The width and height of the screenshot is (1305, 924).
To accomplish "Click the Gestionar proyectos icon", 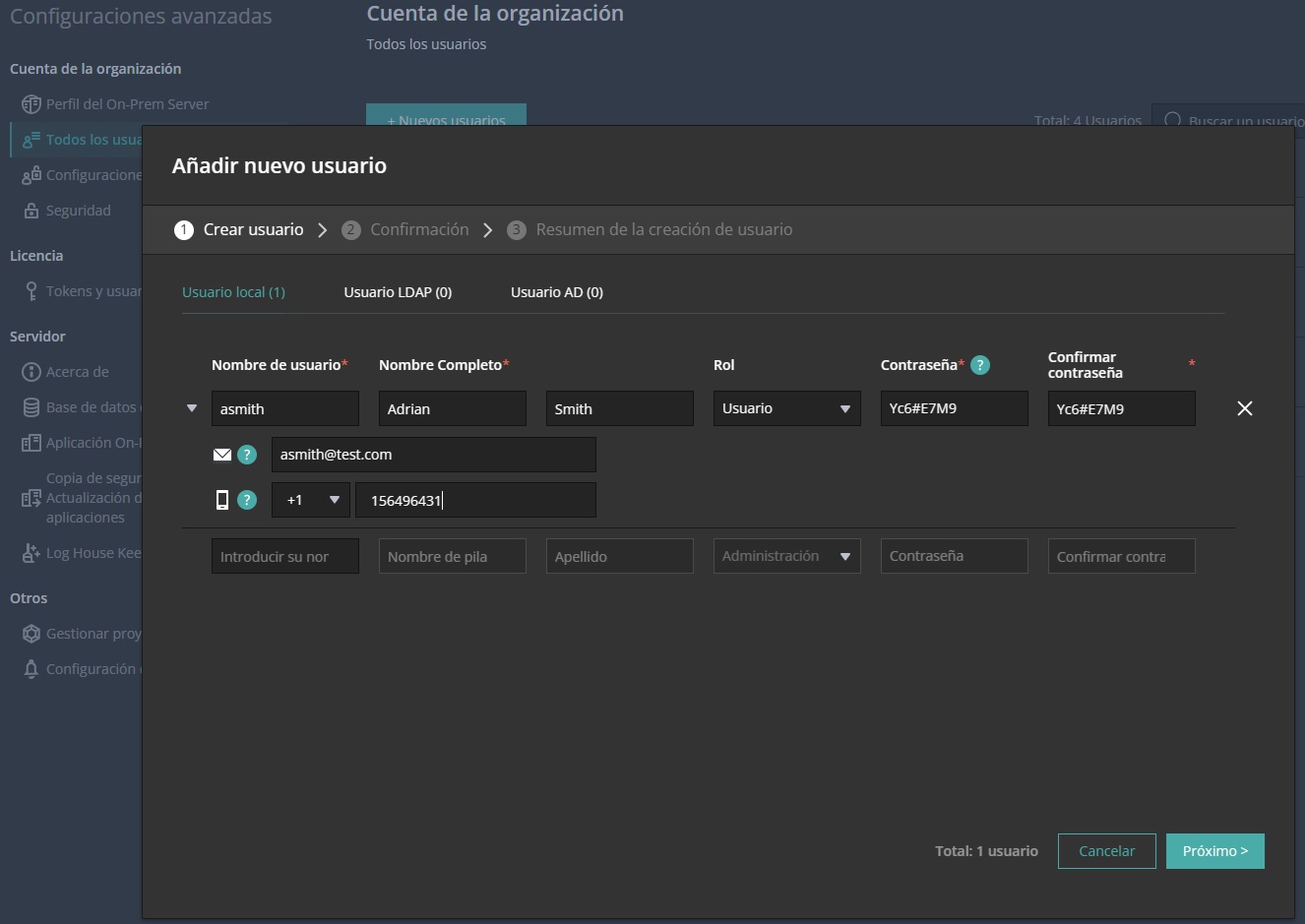I will [31, 634].
